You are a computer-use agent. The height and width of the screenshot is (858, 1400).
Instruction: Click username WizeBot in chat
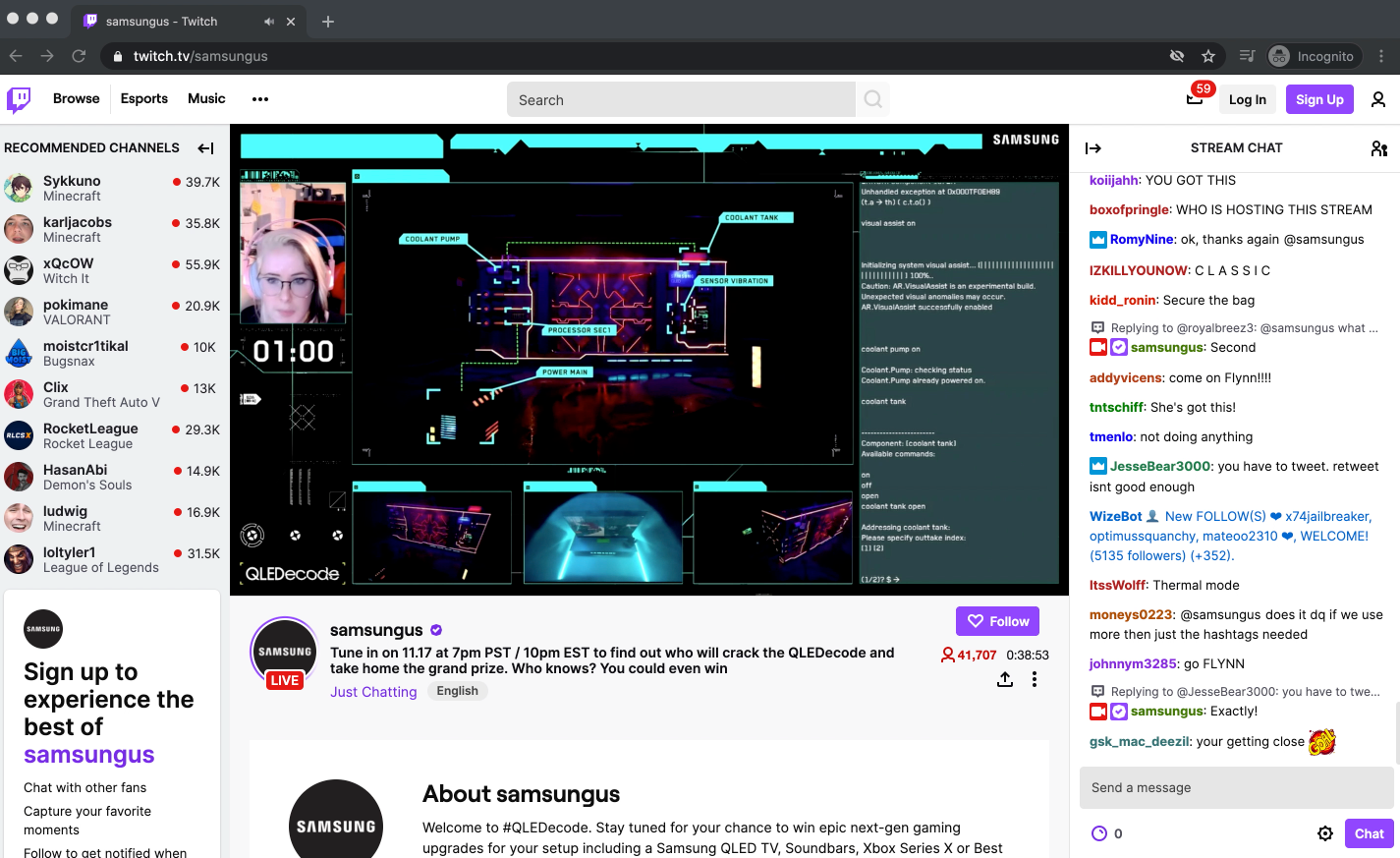[x=1115, y=516]
